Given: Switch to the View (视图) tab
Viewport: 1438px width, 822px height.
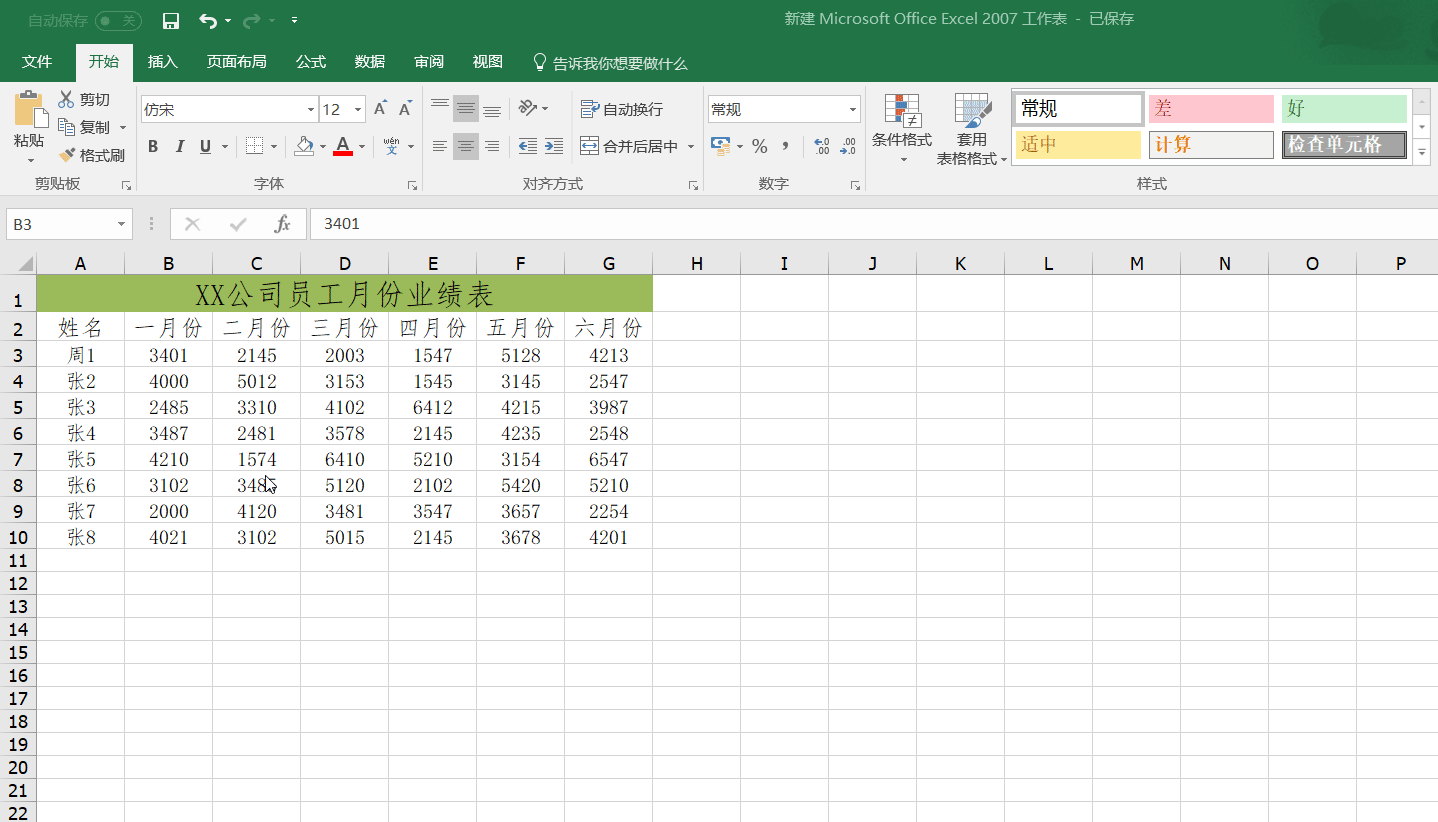Looking at the screenshot, I should 488,62.
